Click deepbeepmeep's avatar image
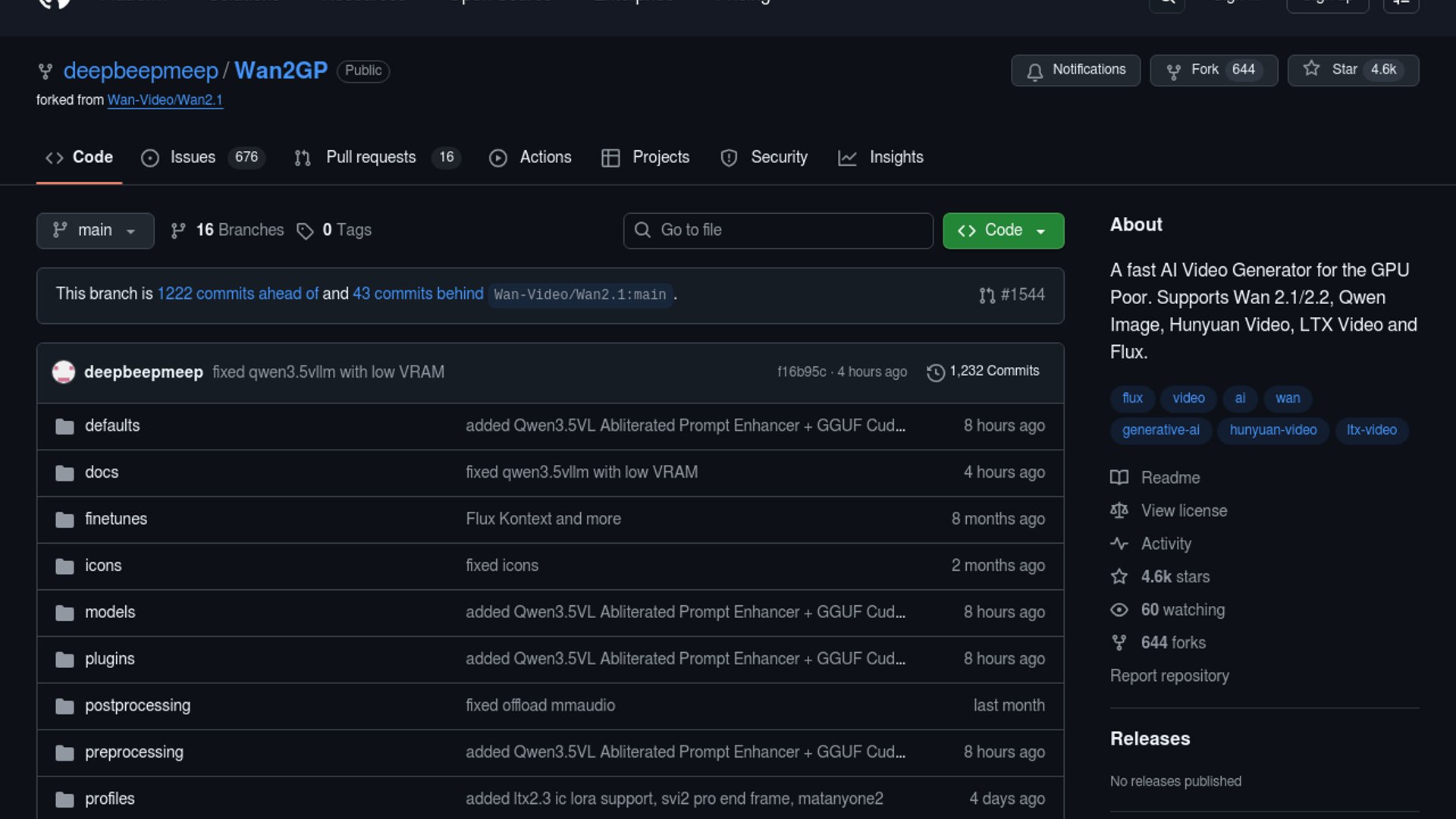 [64, 372]
